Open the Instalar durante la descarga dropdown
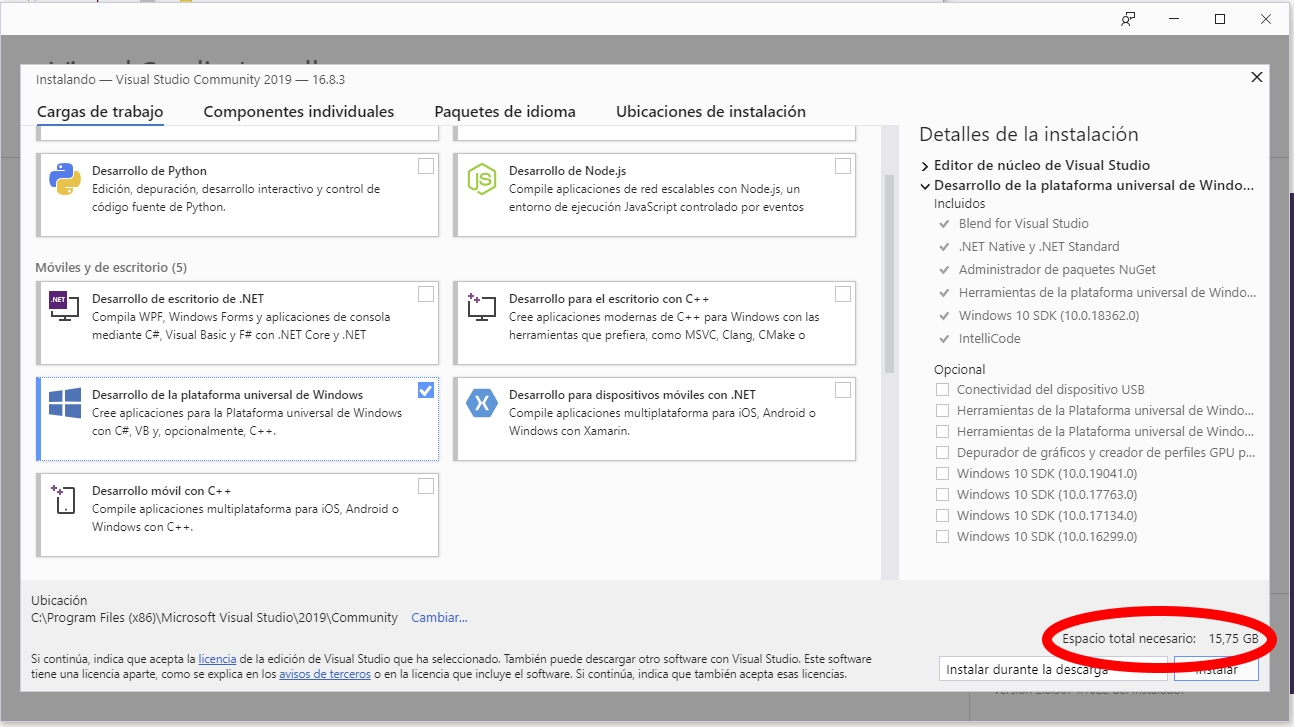 tap(1053, 670)
